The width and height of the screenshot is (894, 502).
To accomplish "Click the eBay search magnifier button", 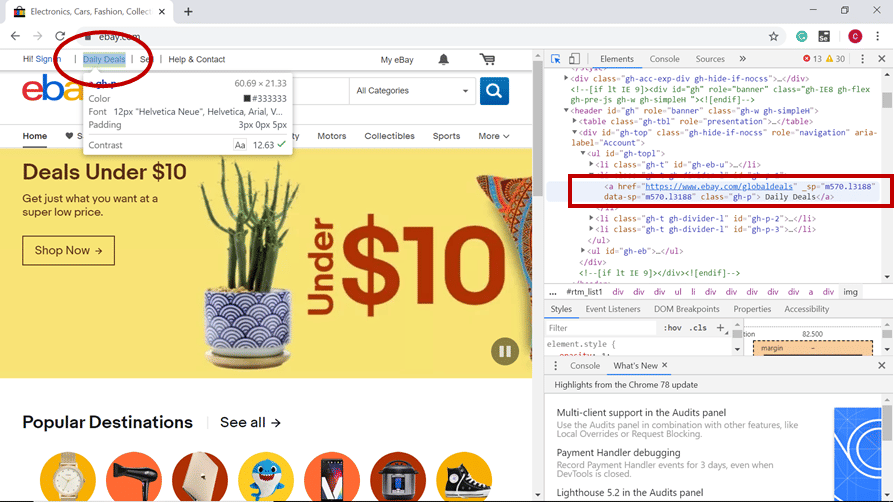I will [x=494, y=91].
